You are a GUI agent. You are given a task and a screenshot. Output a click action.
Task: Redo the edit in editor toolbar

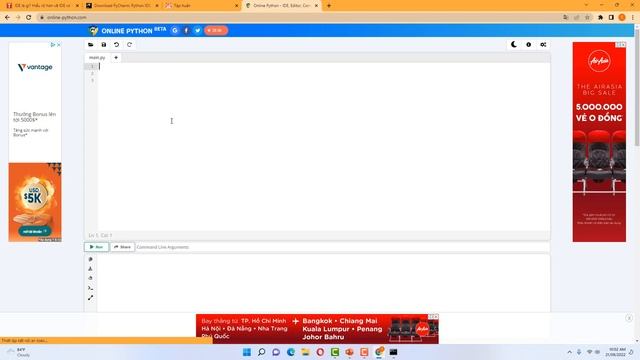point(129,44)
